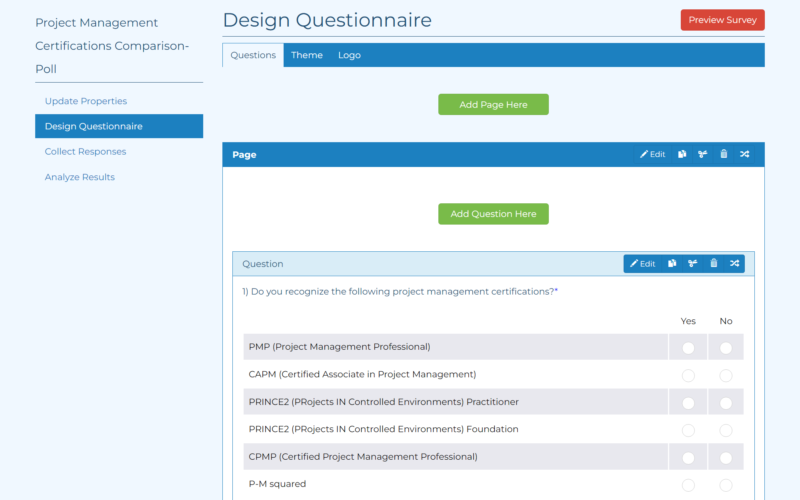Click the CPMP (Certified Project Management Professional) label
The width and height of the screenshot is (800, 500).
click(363, 457)
